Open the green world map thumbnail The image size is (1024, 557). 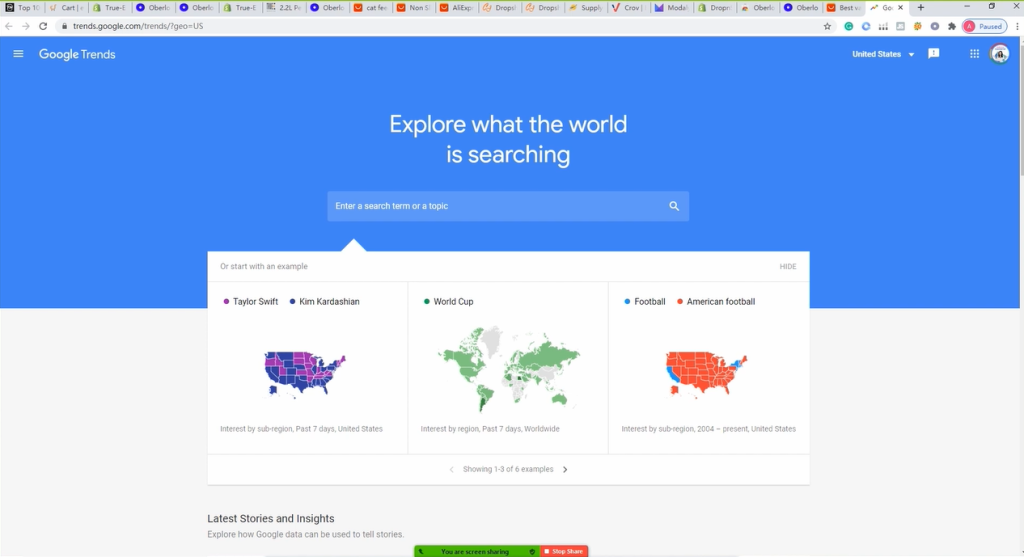click(x=508, y=369)
